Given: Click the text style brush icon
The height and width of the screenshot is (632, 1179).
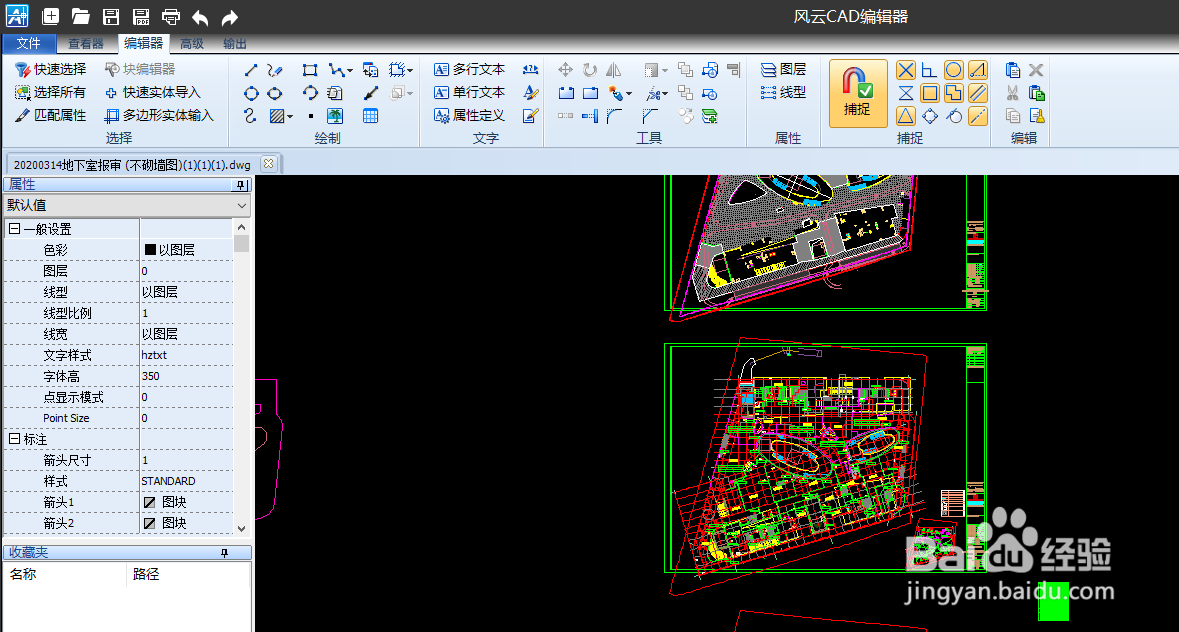Looking at the screenshot, I should [531, 92].
